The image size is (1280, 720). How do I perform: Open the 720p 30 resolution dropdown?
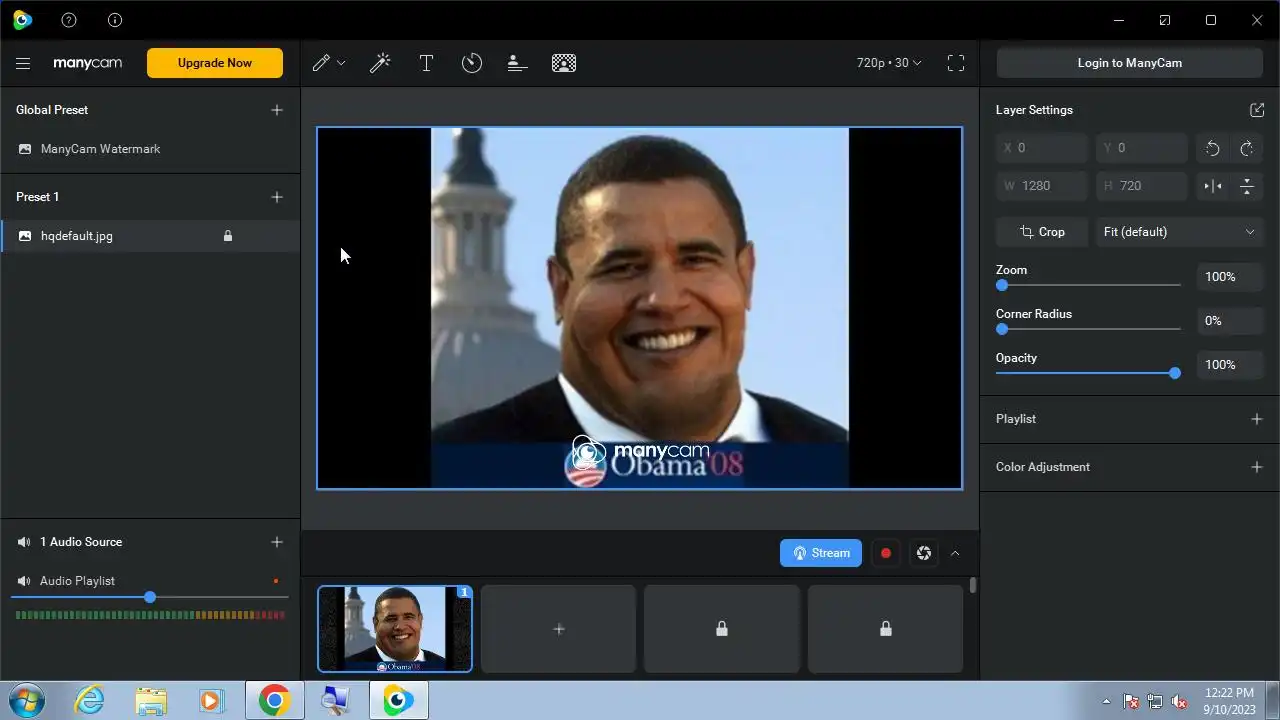click(x=889, y=63)
